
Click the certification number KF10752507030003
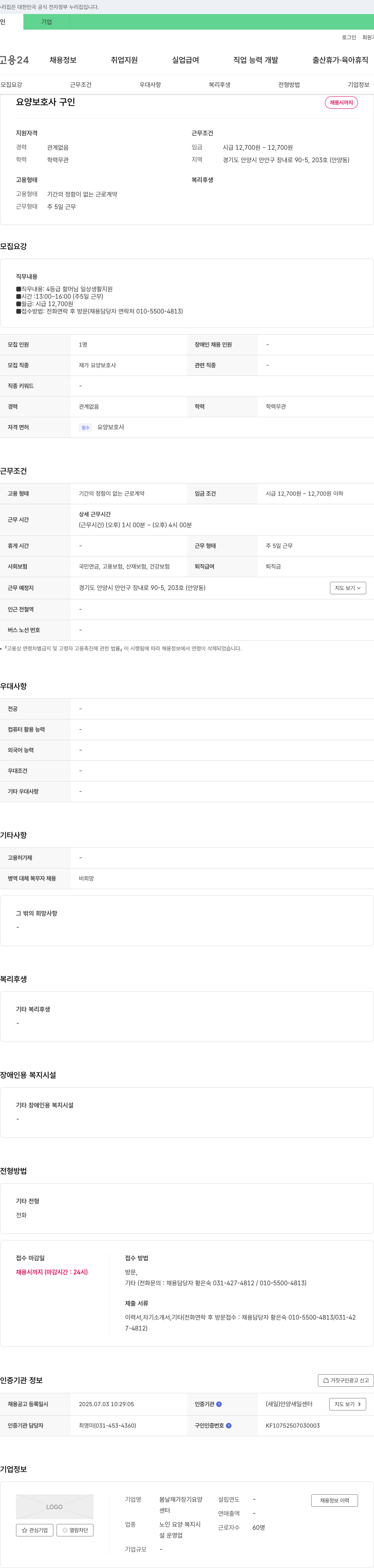point(293,1426)
